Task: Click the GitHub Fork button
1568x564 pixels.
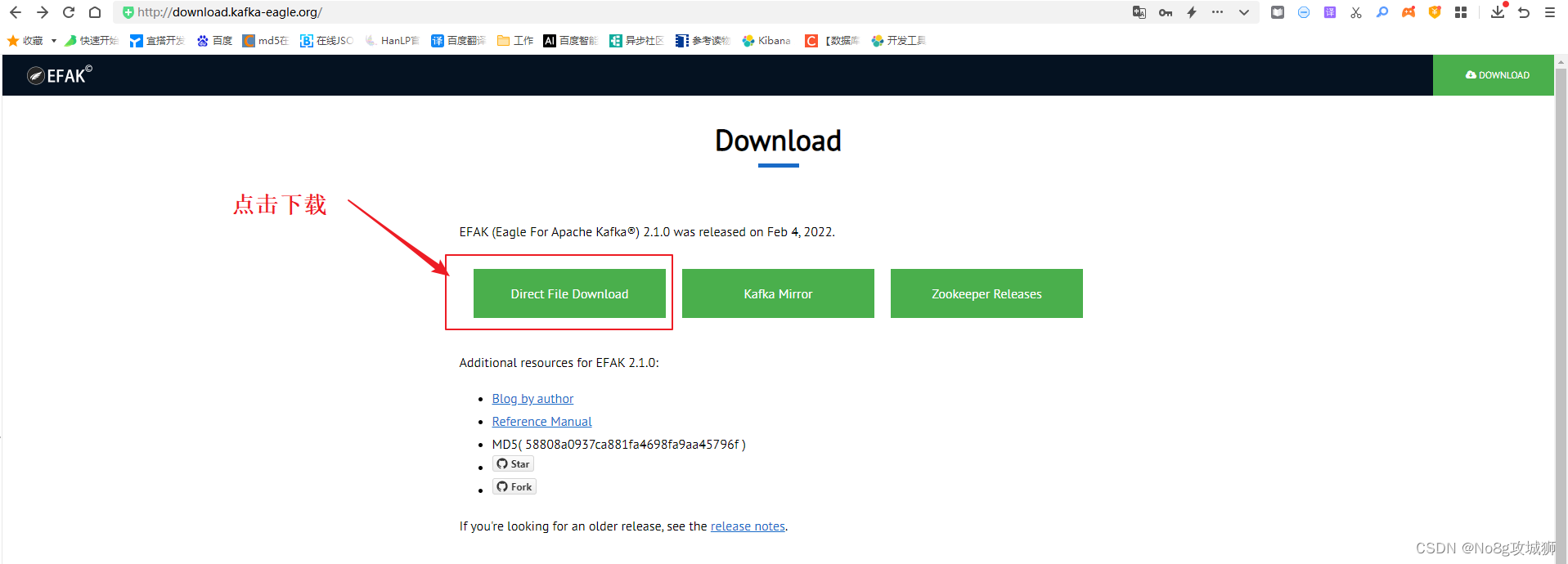Action: (514, 487)
